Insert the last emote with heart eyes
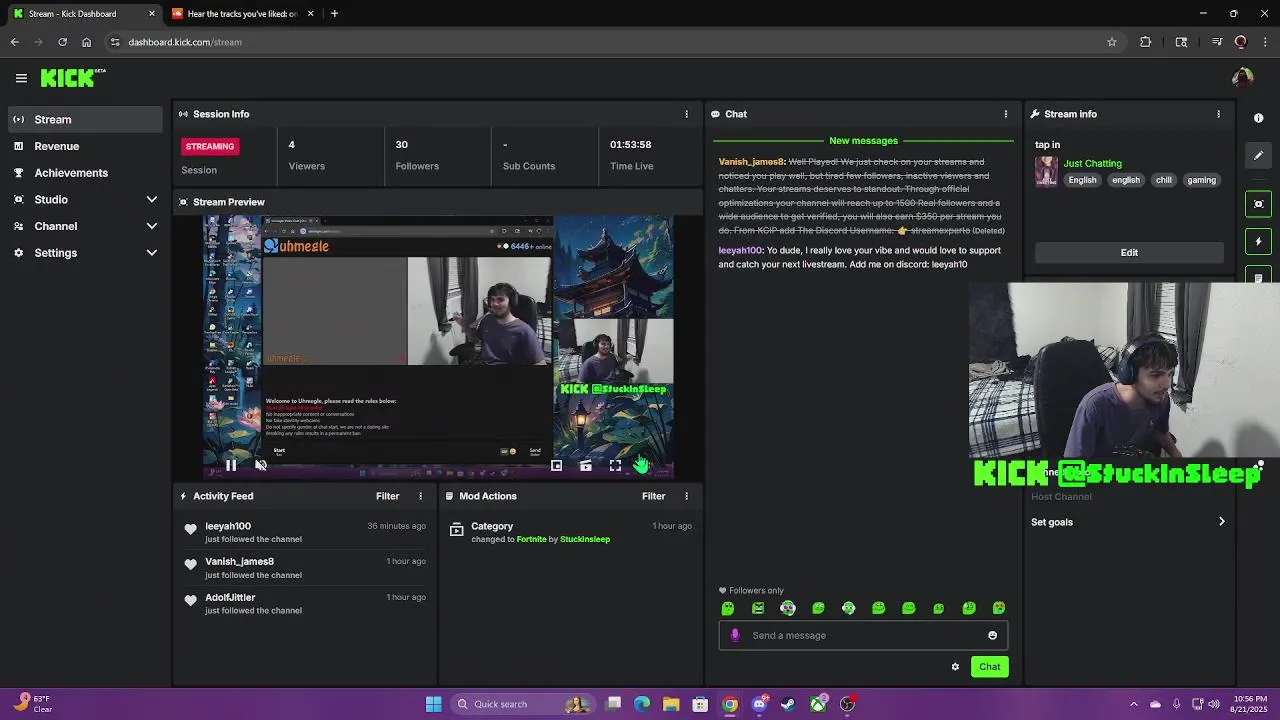Screen dimensions: 1280x720 point(999,608)
